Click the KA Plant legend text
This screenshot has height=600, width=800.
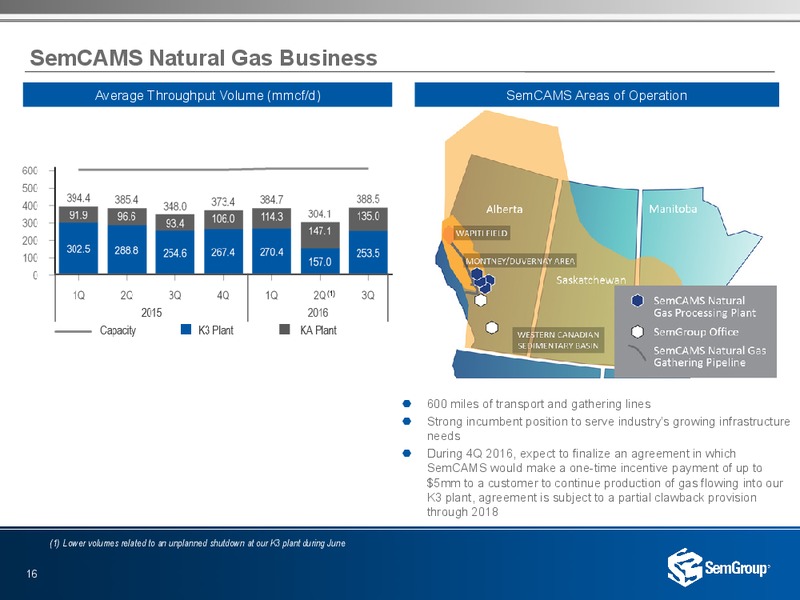[x=318, y=330]
